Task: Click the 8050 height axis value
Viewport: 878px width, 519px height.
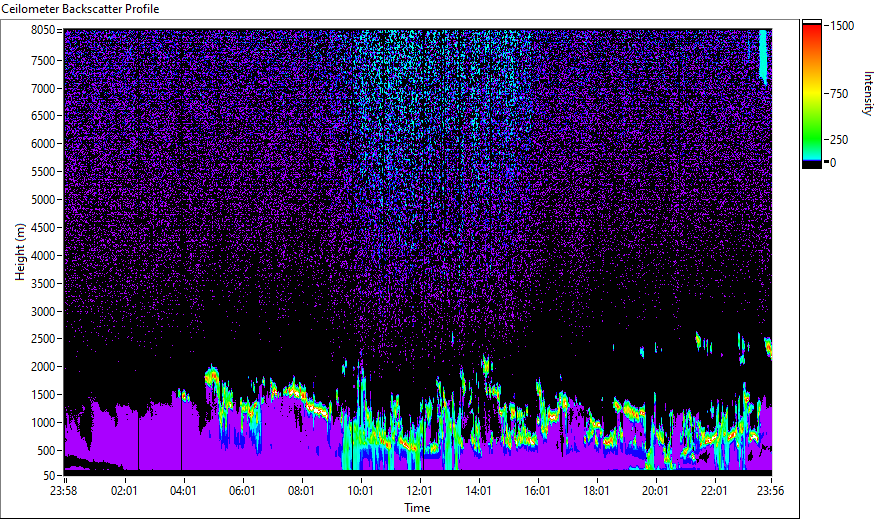Action: pyautogui.click(x=43, y=30)
